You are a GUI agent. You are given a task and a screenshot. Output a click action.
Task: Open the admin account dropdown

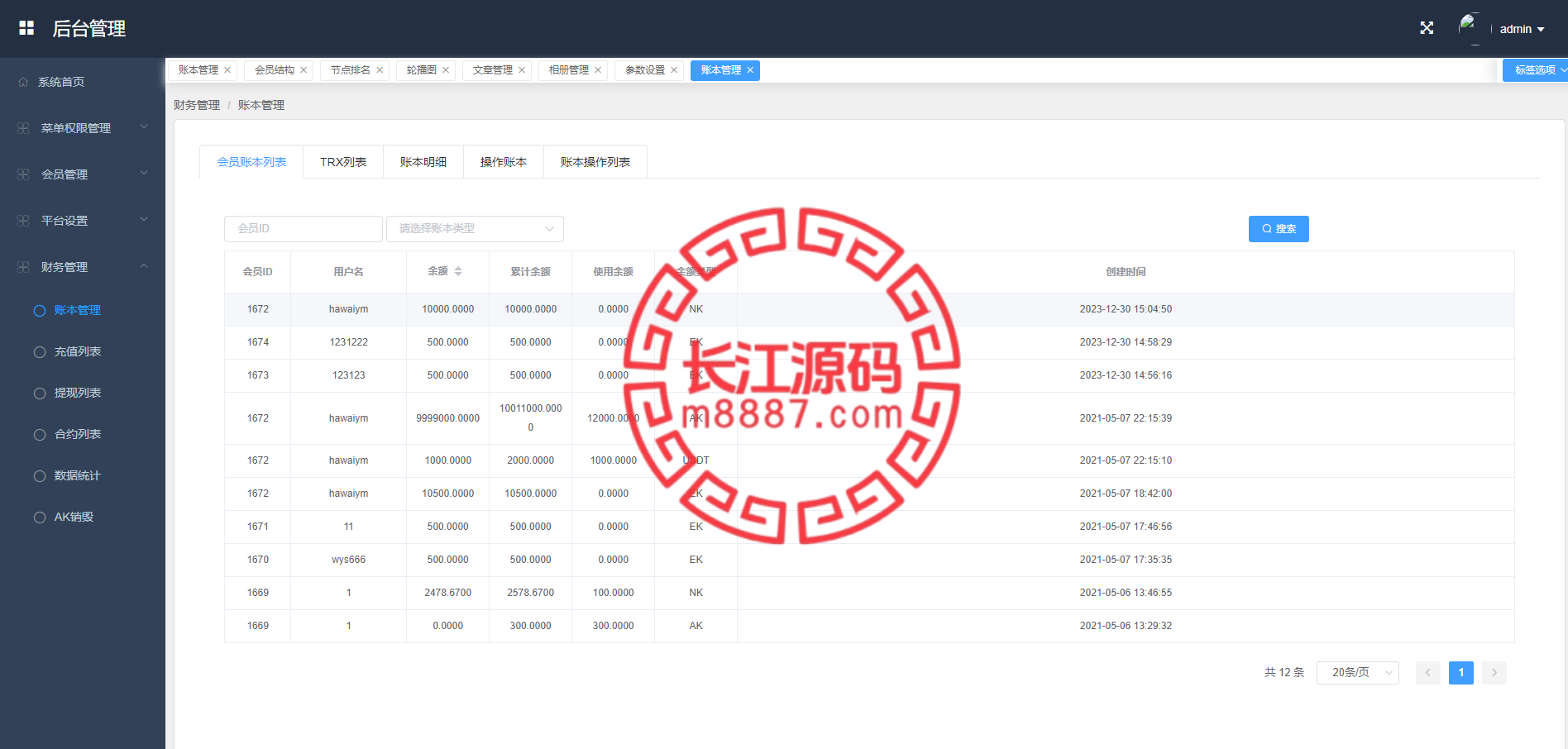(1522, 29)
